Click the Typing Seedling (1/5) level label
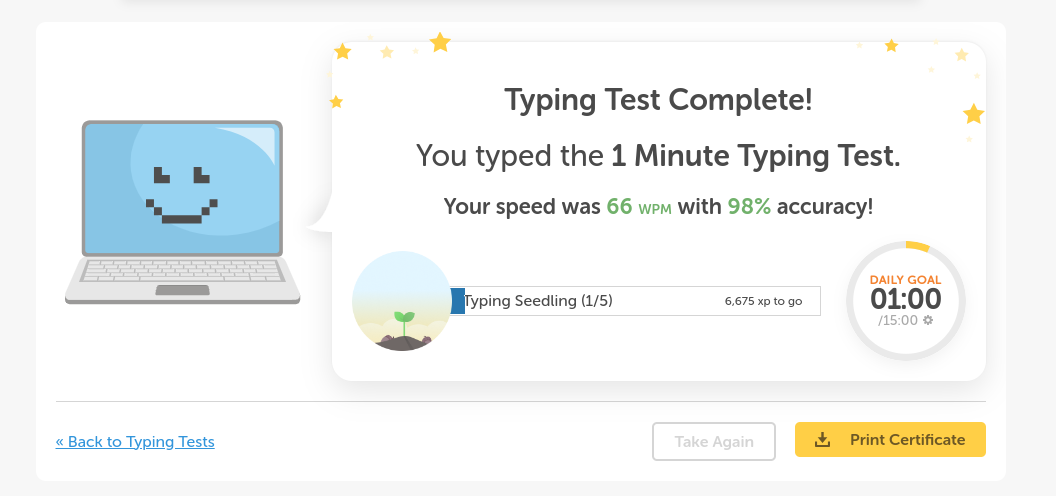1056x496 pixels. 539,301
